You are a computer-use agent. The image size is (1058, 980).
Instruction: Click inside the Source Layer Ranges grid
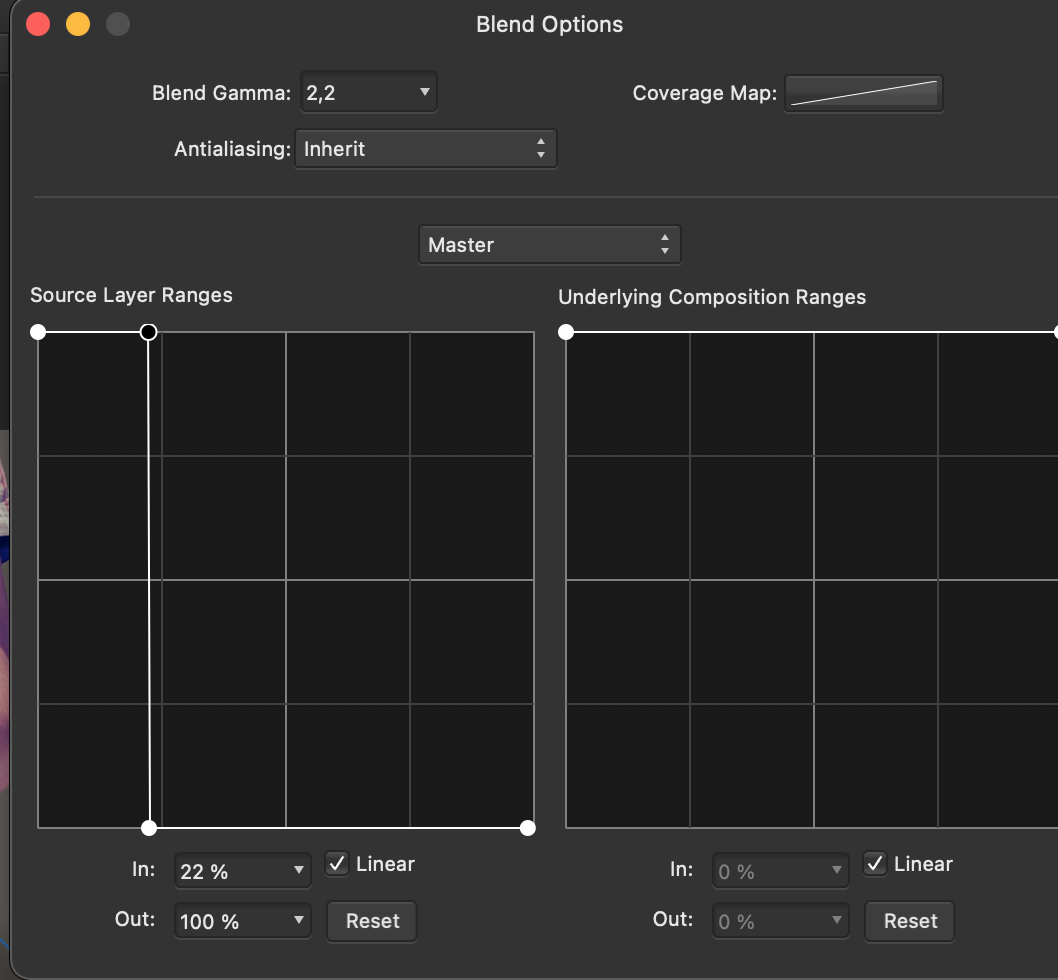click(285, 580)
